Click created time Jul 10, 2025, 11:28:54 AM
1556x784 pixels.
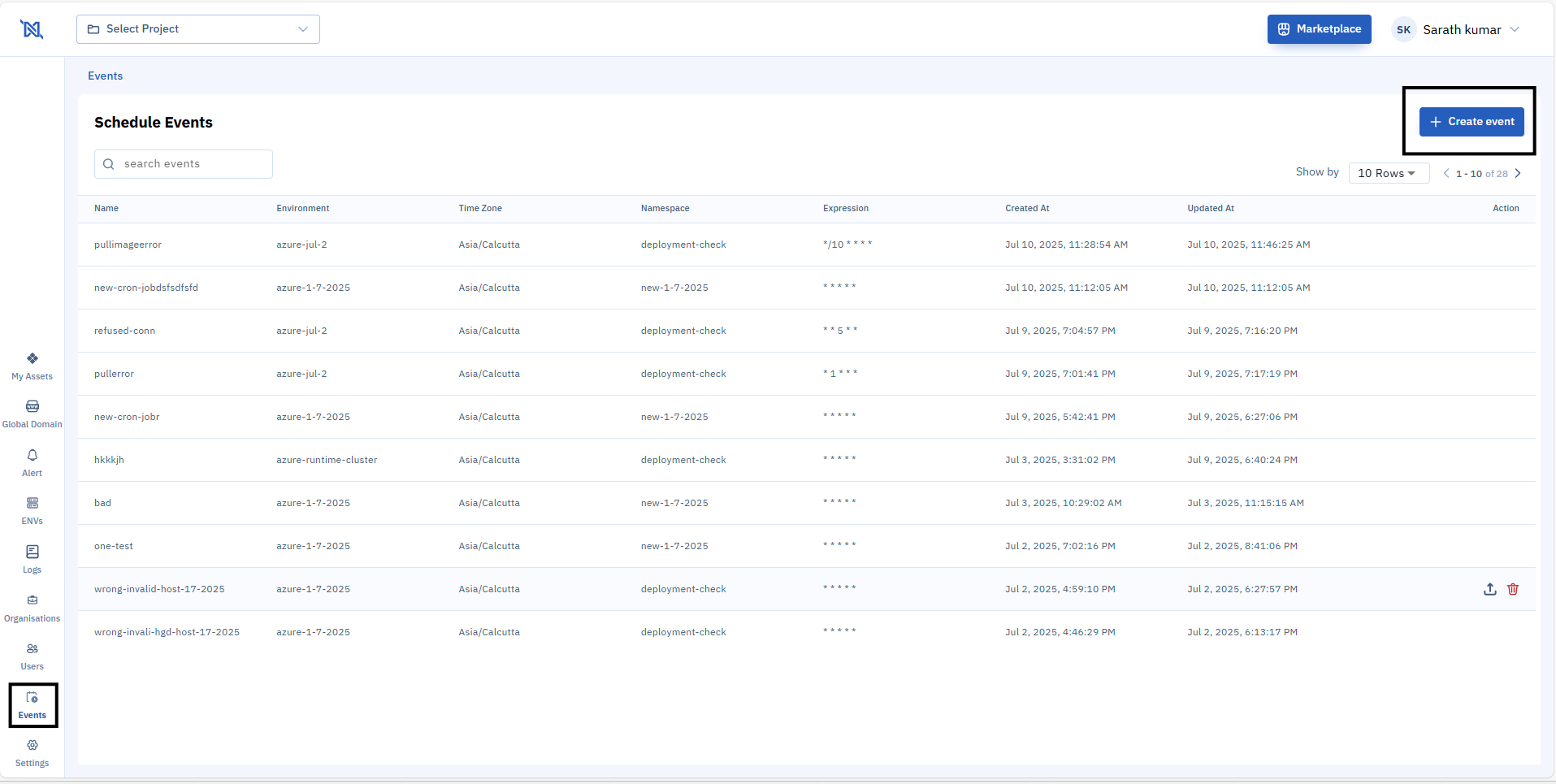pyautogui.click(x=1066, y=245)
